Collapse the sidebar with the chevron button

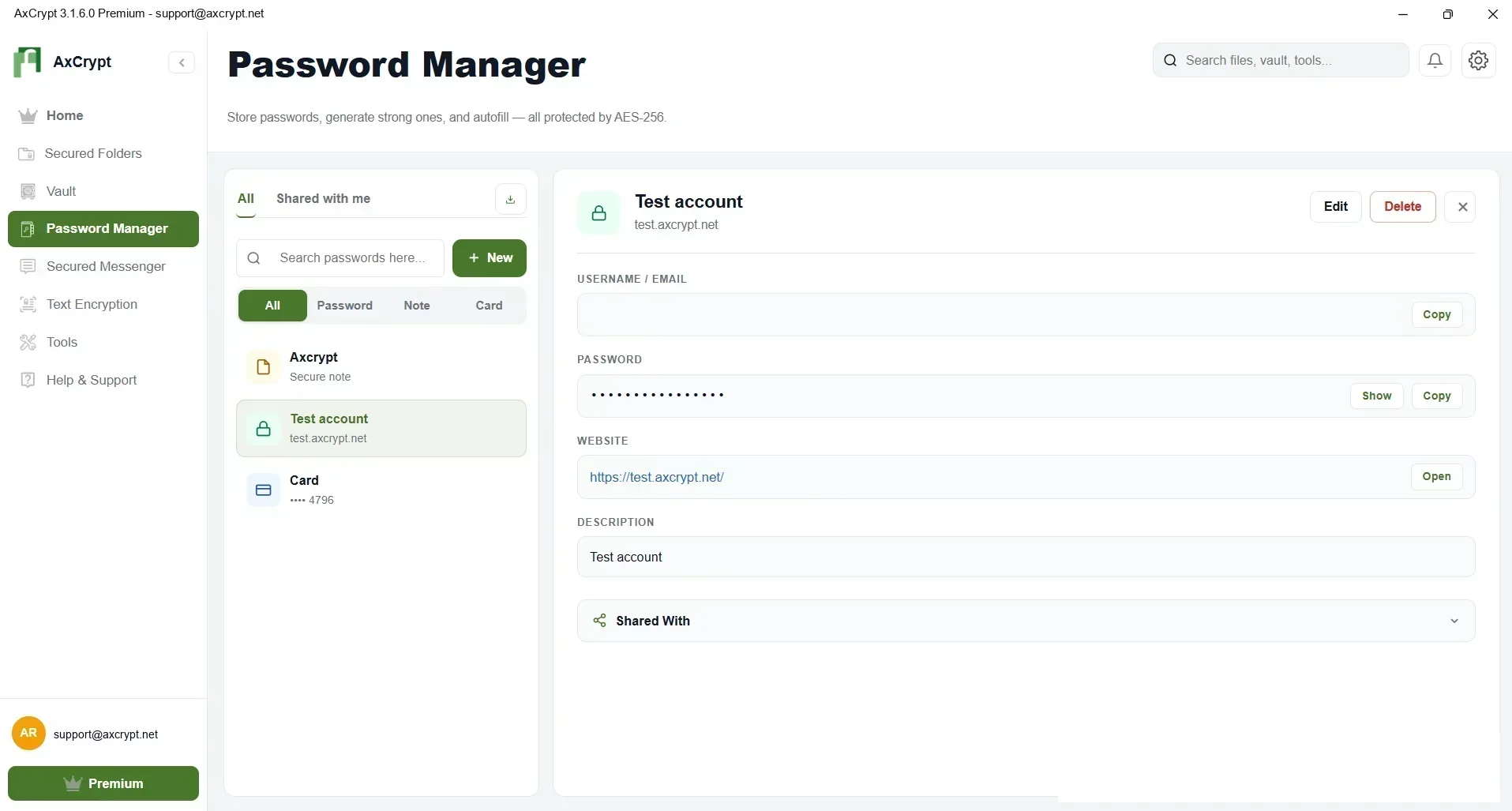click(182, 62)
